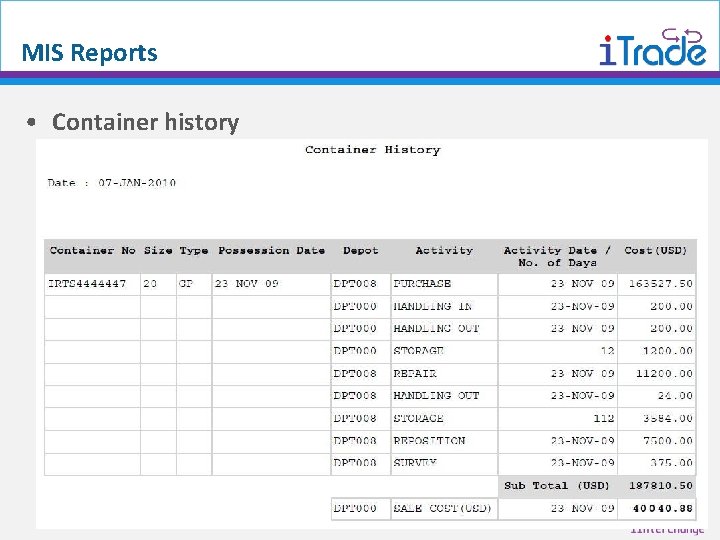Select container number IRTS4444447
Screen dimensions: 720x540
coord(87,284)
